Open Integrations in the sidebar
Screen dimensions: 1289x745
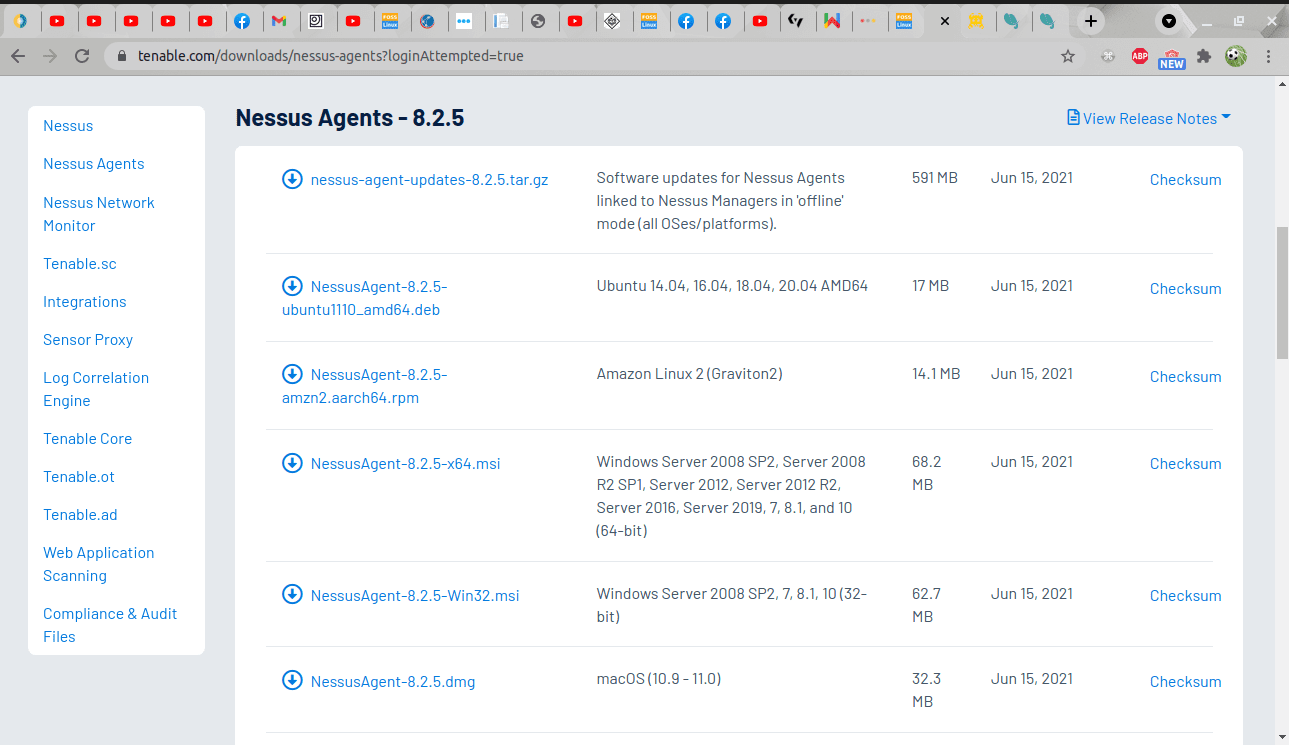click(84, 302)
